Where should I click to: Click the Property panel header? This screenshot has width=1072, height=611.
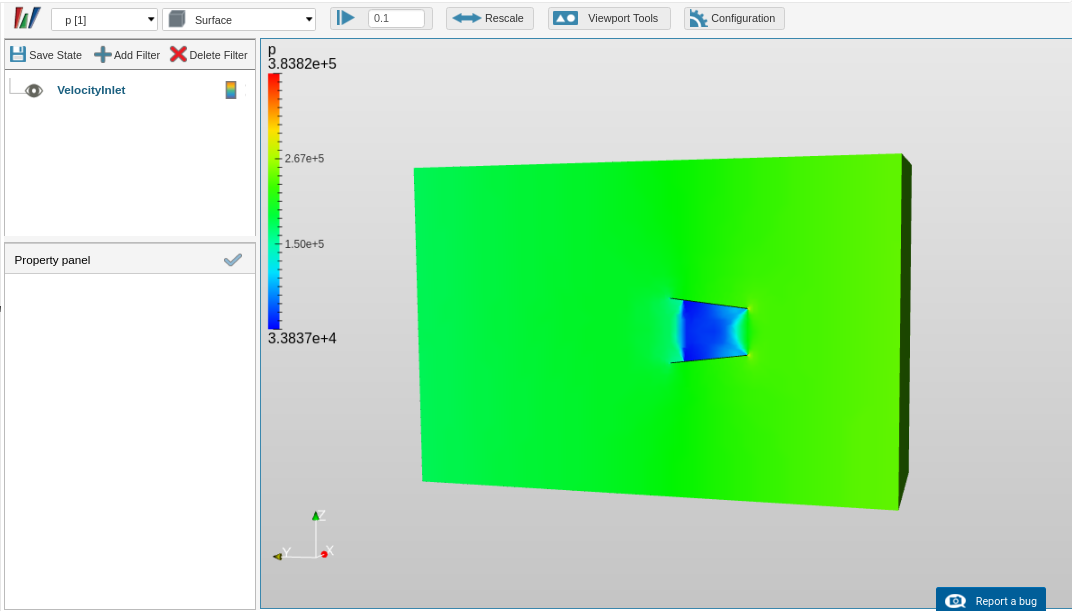[130, 260]
